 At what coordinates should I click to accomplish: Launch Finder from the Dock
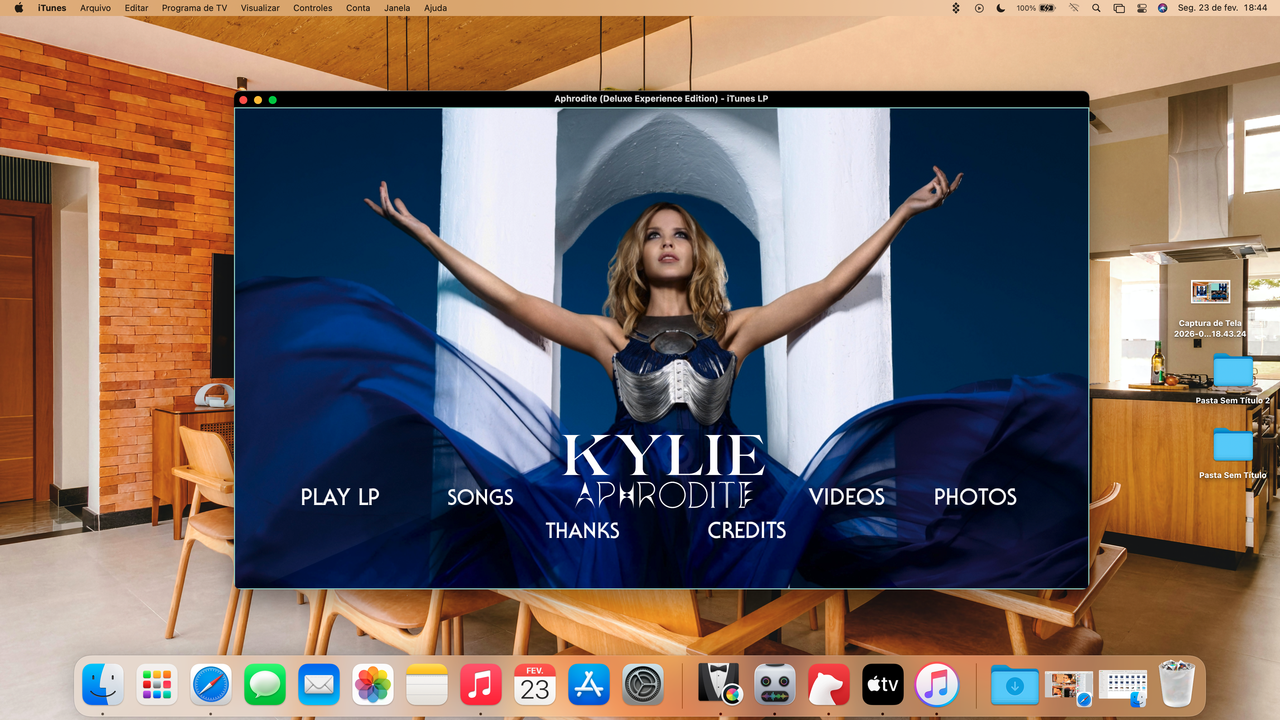[x=103, y=685]
